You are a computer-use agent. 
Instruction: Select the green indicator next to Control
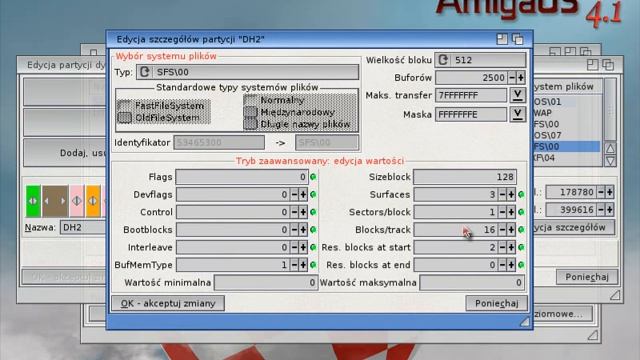(x=313, y=212)
